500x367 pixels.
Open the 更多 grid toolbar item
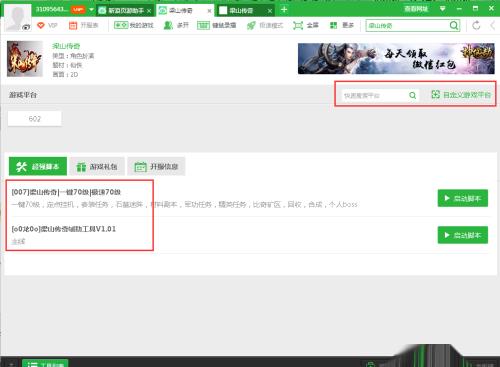341,25
